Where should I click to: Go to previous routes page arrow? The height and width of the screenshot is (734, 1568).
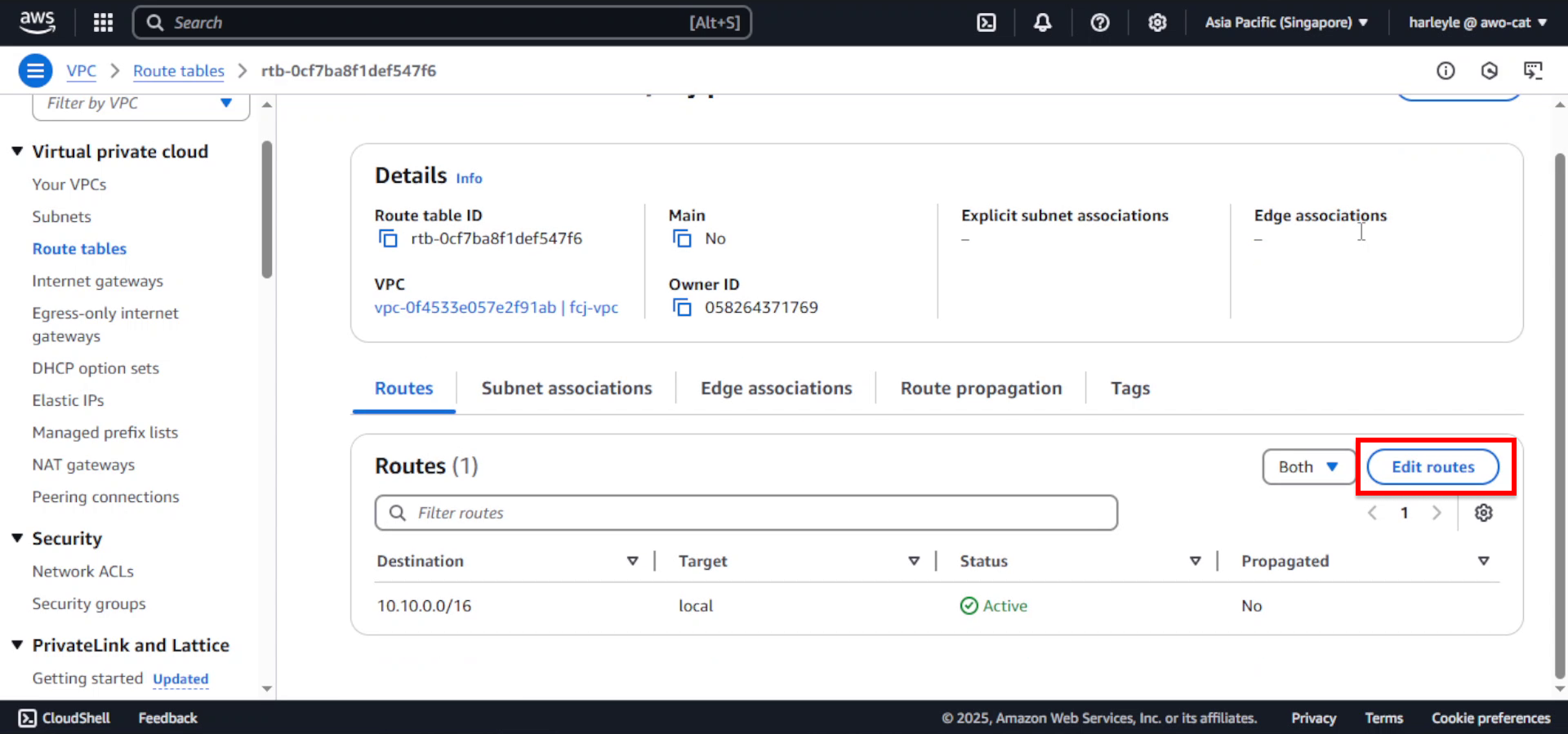pos(1373,513)
